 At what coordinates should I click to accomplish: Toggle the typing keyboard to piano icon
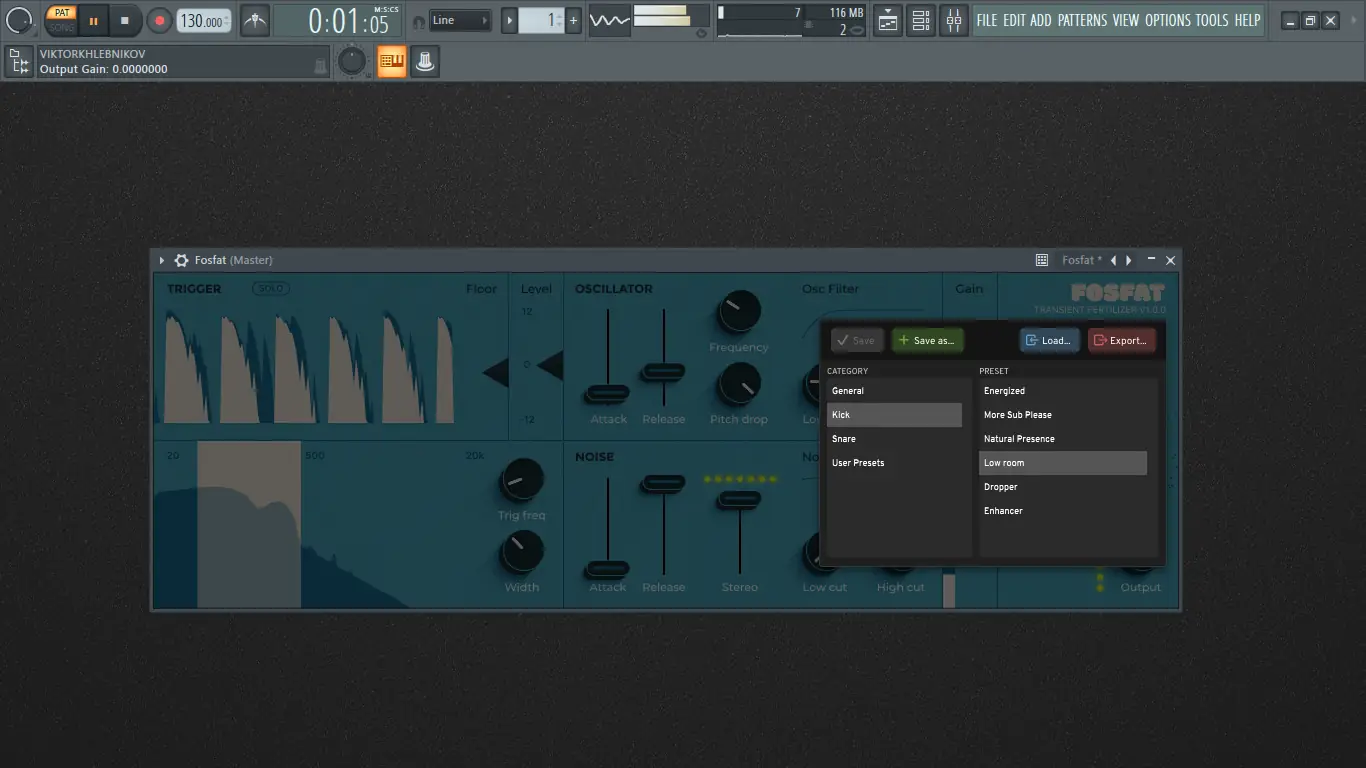point(391,62)
